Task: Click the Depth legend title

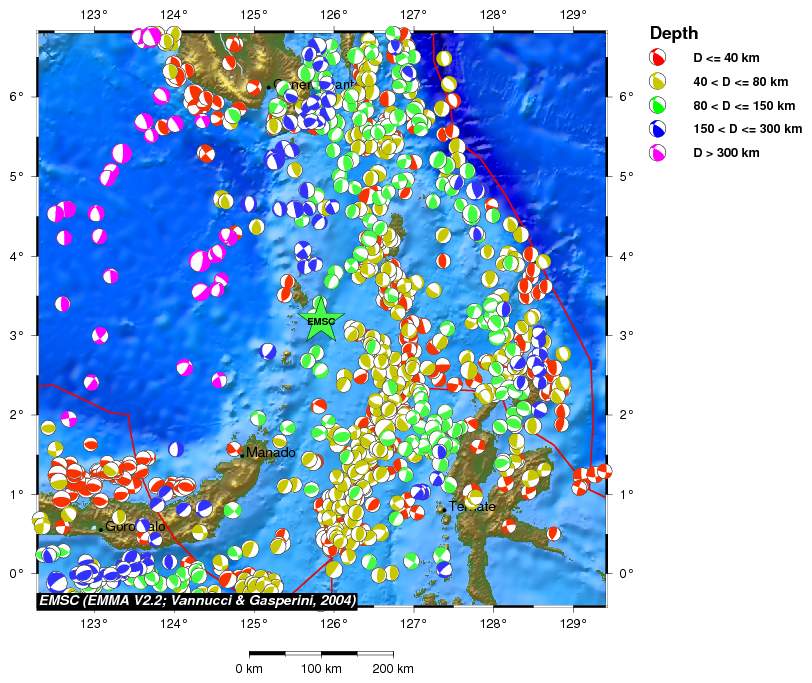Action: [x=674, y=32]
